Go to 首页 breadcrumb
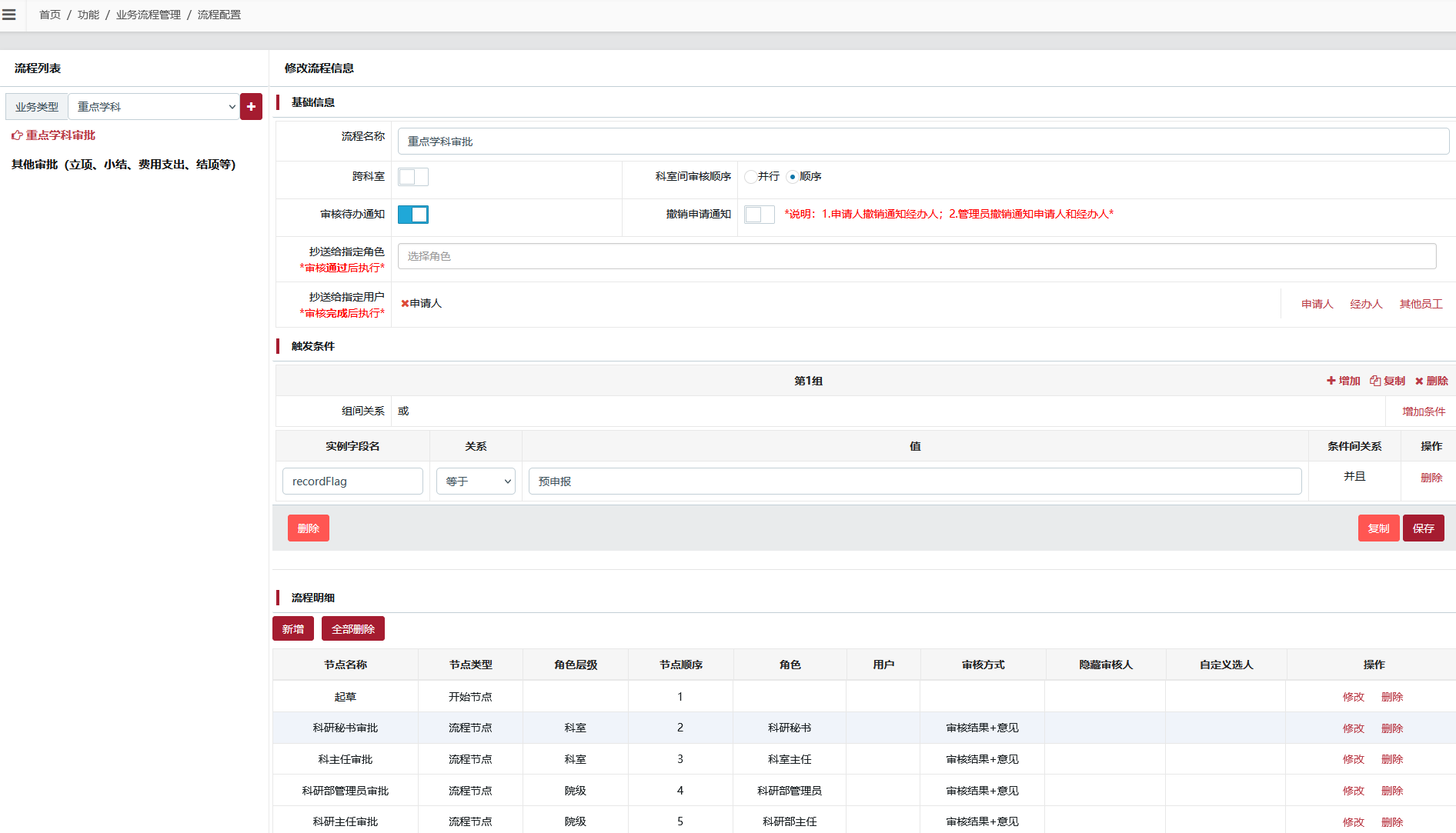 pos(50,15)
